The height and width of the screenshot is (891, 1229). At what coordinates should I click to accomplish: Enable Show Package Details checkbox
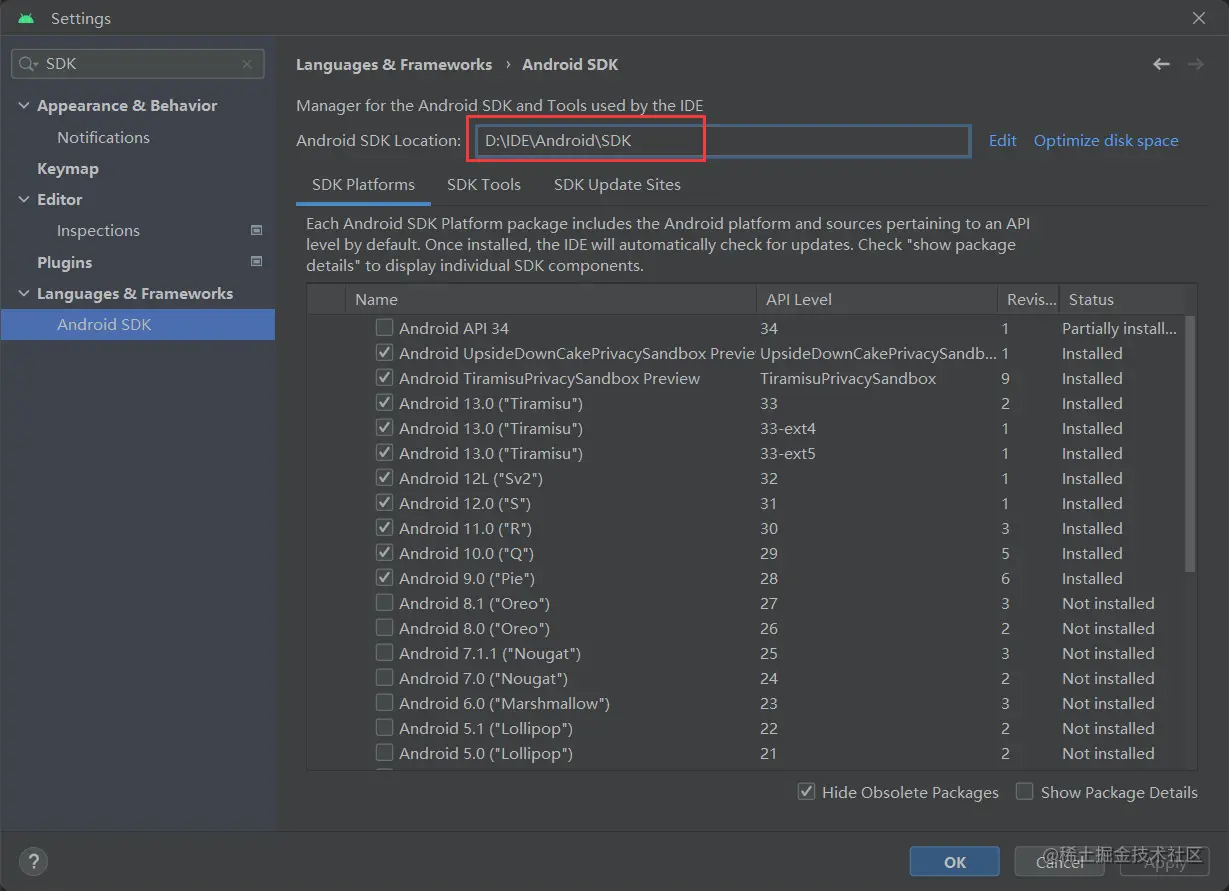point(1024,792)
